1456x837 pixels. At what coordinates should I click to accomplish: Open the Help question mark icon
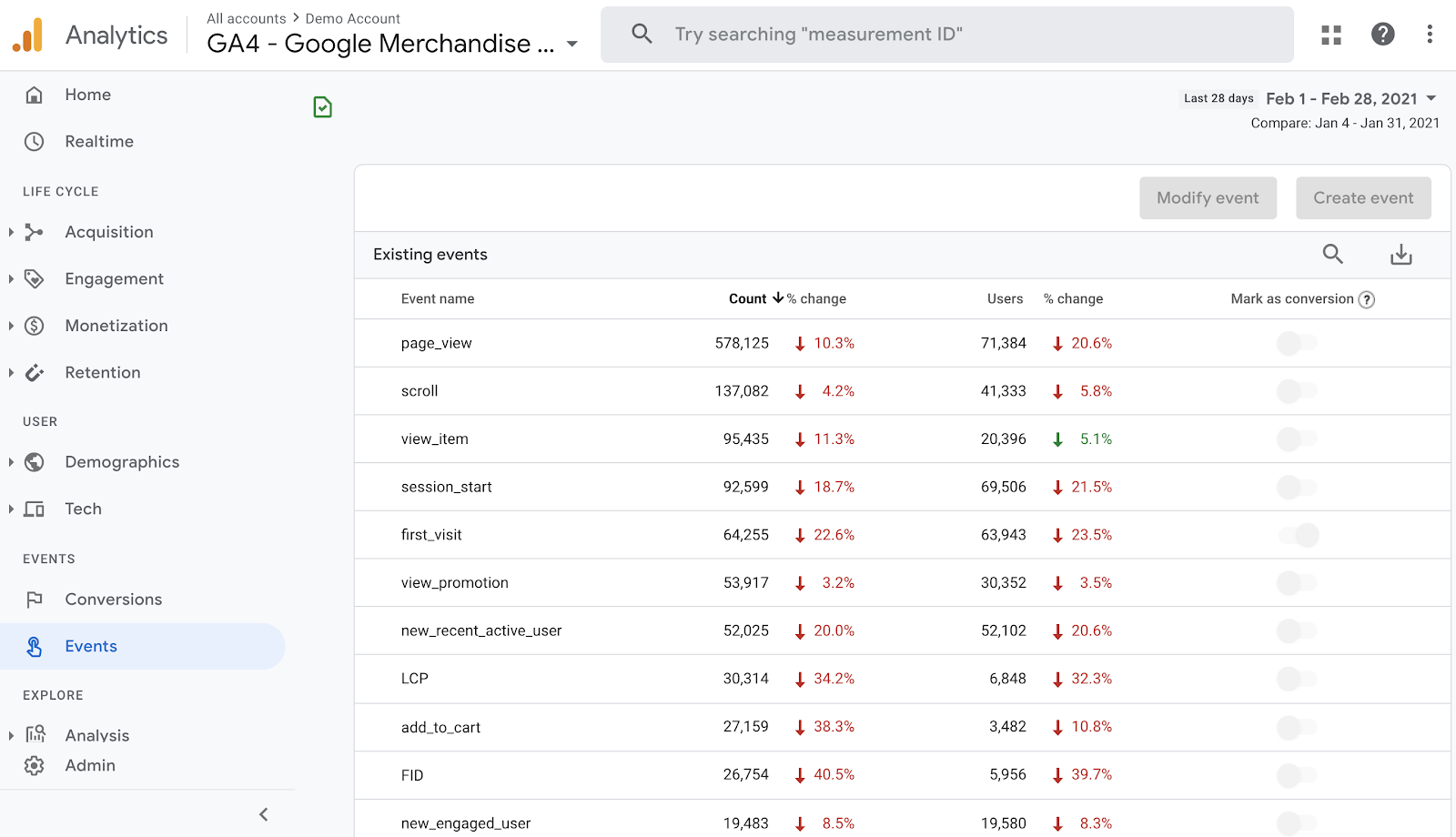pos(1382,35)
